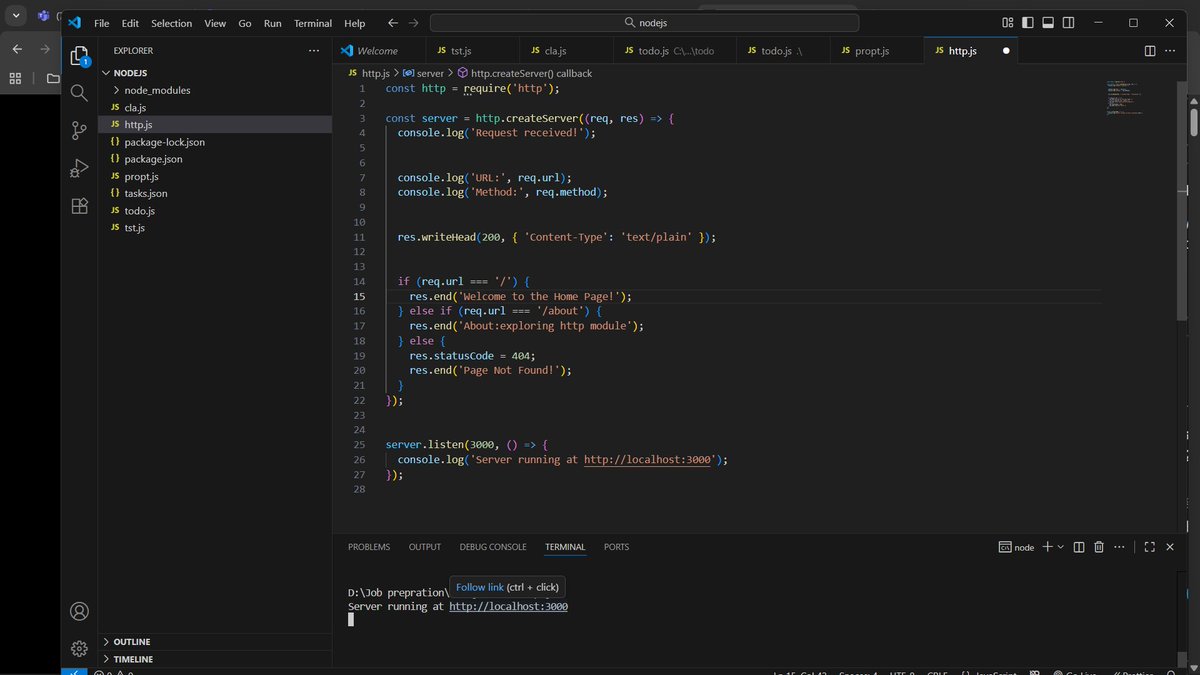The height and width of the screenshot is (675, 1200).
Task: Kill terminal with trash icon
Action: [x=1099, y=547]
